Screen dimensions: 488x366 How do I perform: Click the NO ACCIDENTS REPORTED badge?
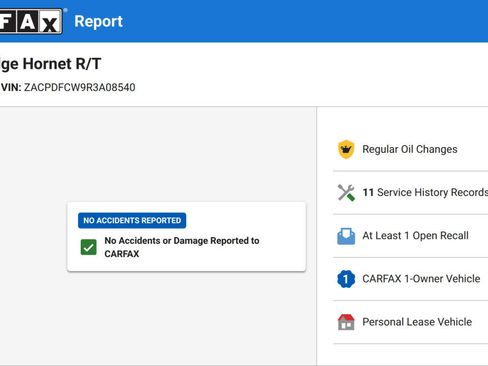click(132, 220)
